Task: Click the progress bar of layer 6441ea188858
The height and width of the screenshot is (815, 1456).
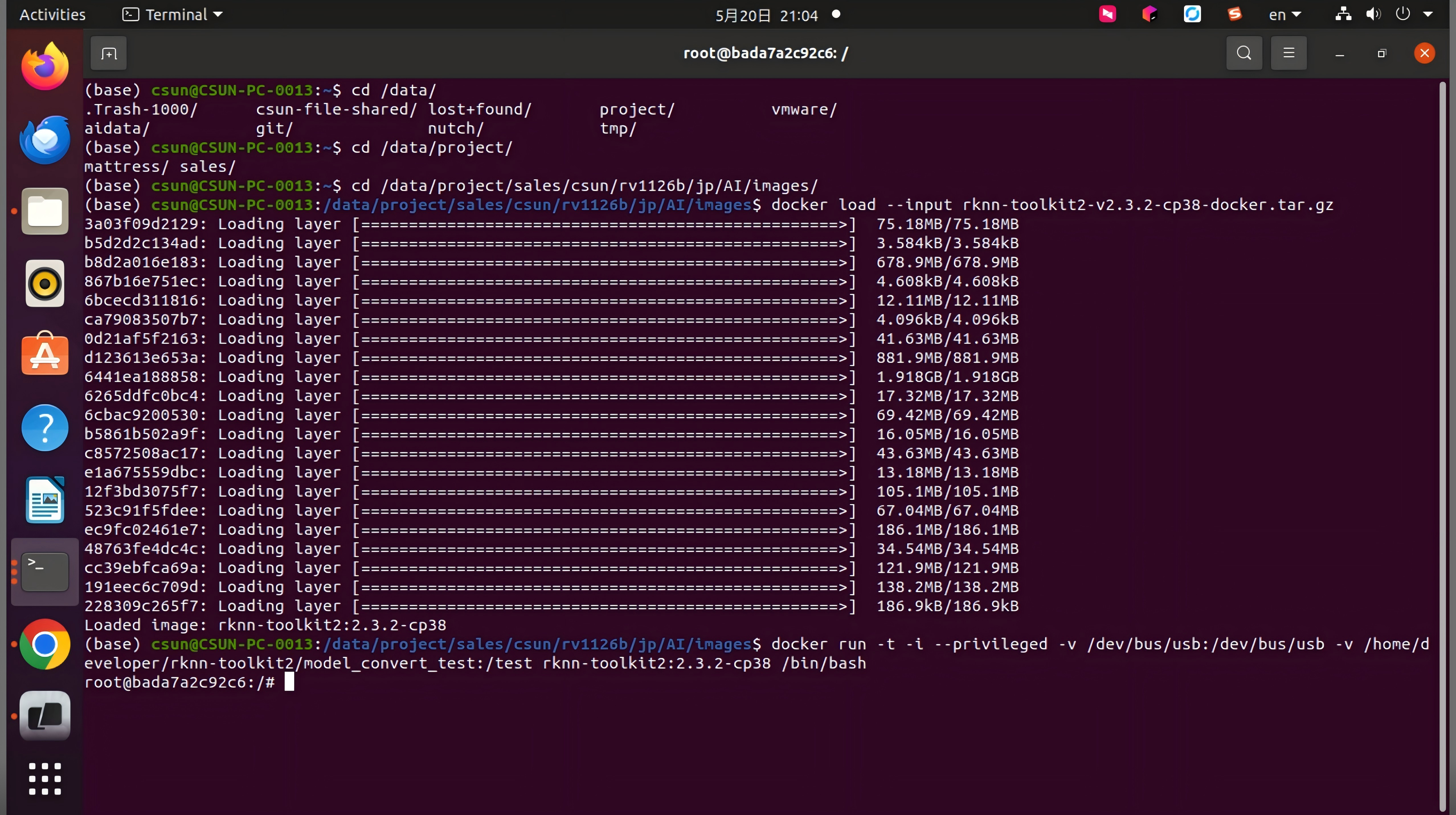Action: 604,377
